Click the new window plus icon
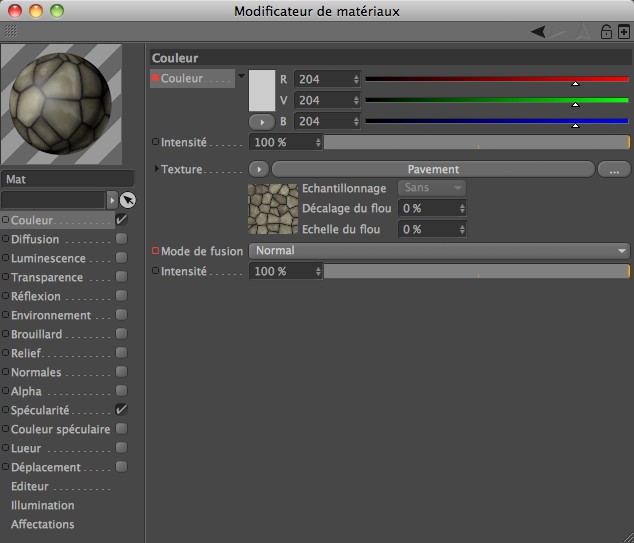Image resolution: width=634 pixels, height=543 pixels. pyautogui.click(x=623, y=32)
